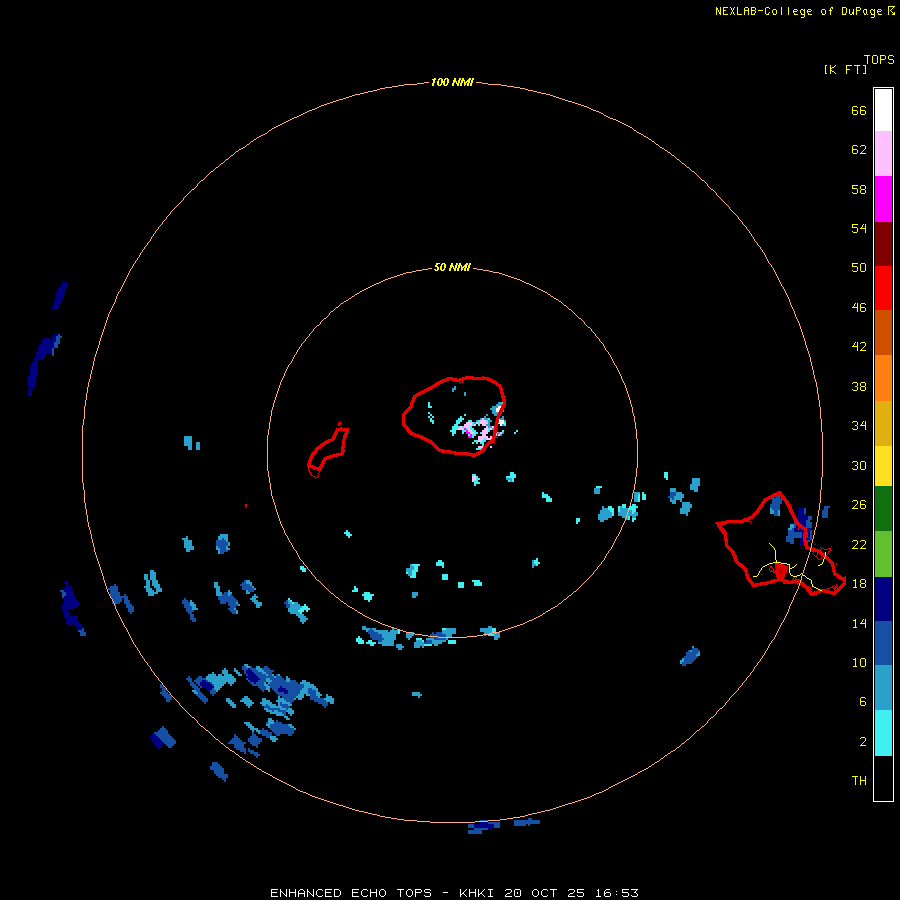Pick the navy blue legend swatch
The image size is (900, 900).
point(883,599)
